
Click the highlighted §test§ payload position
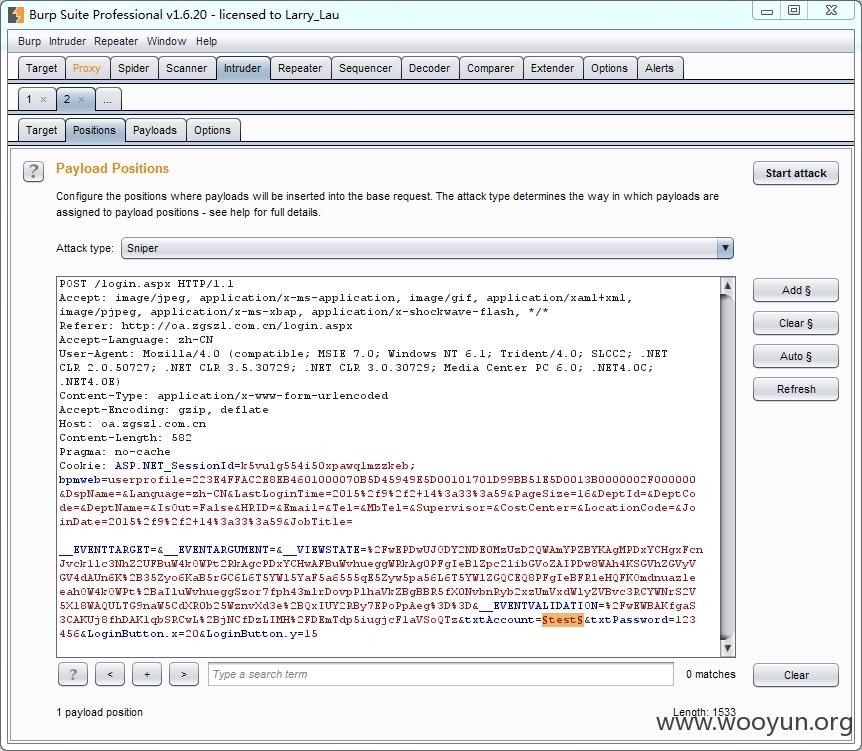pyautogui.click(x=562, y=620)
